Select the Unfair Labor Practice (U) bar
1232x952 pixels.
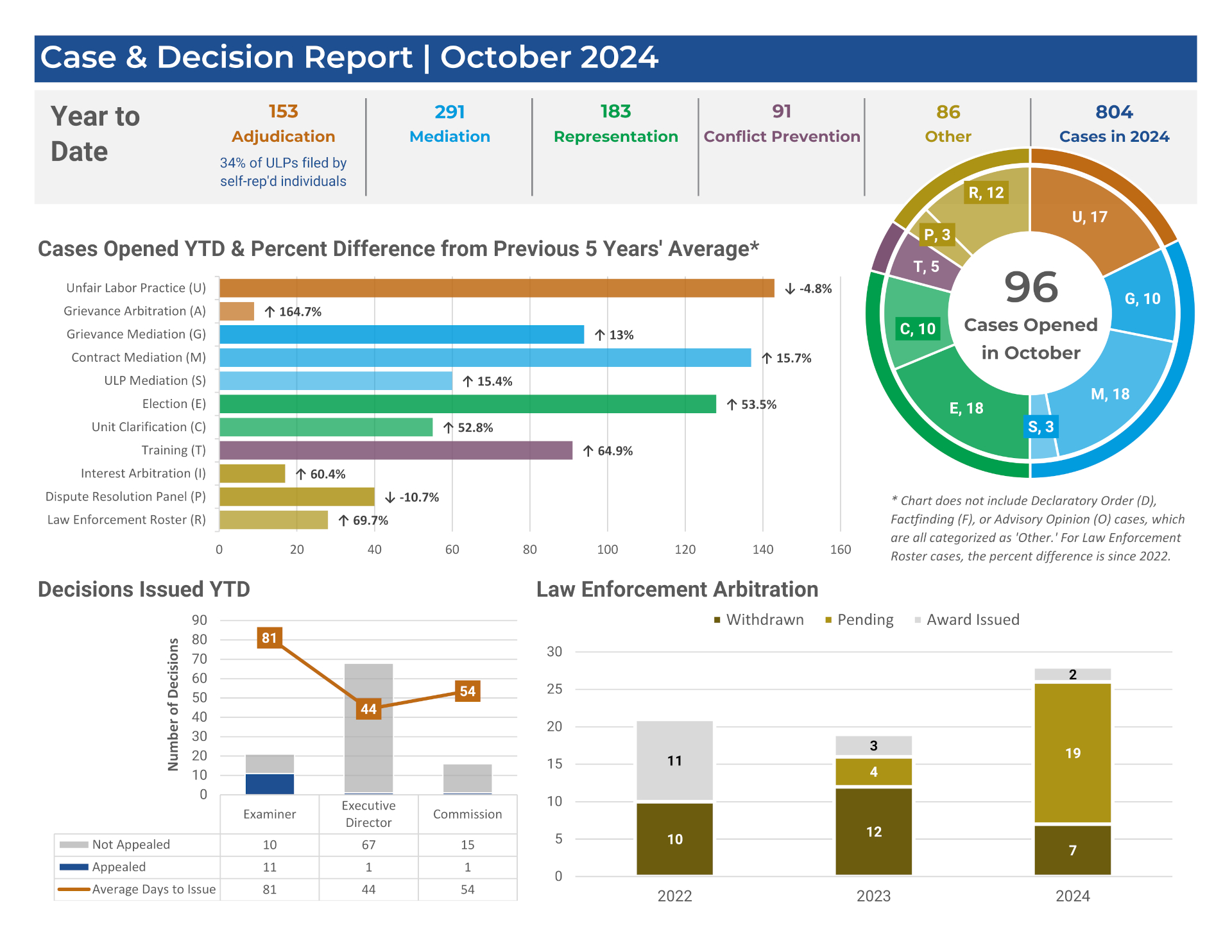[497, 288]
